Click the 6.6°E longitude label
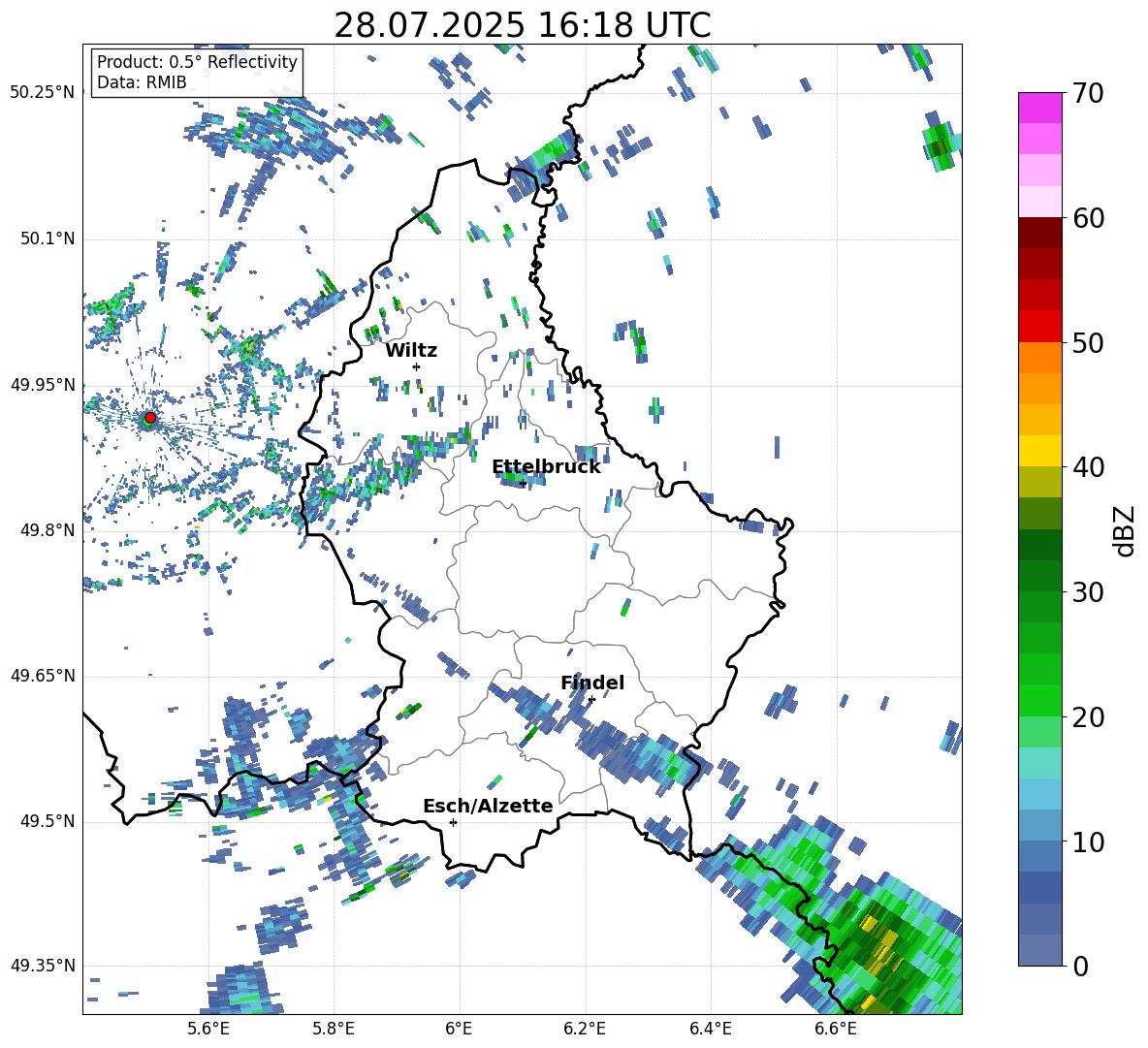 click(x=836, y=1029)
